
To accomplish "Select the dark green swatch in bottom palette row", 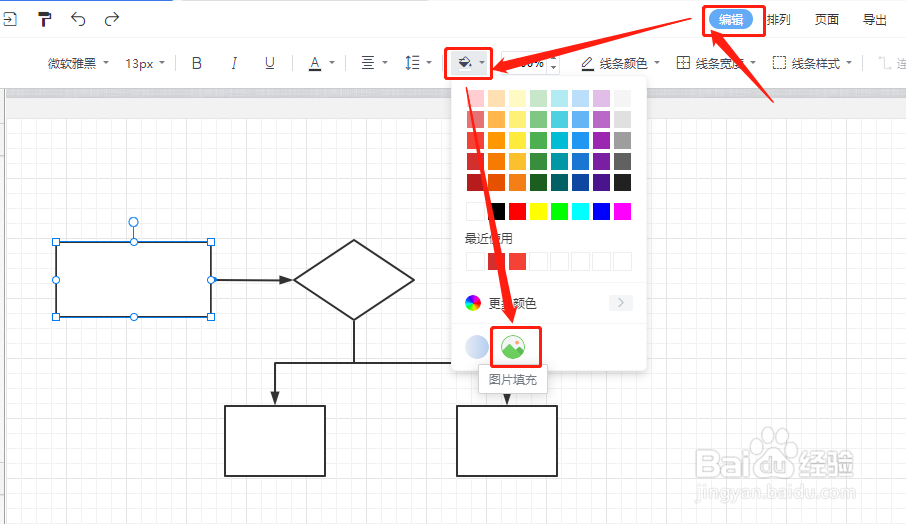I will coord(539,183).
